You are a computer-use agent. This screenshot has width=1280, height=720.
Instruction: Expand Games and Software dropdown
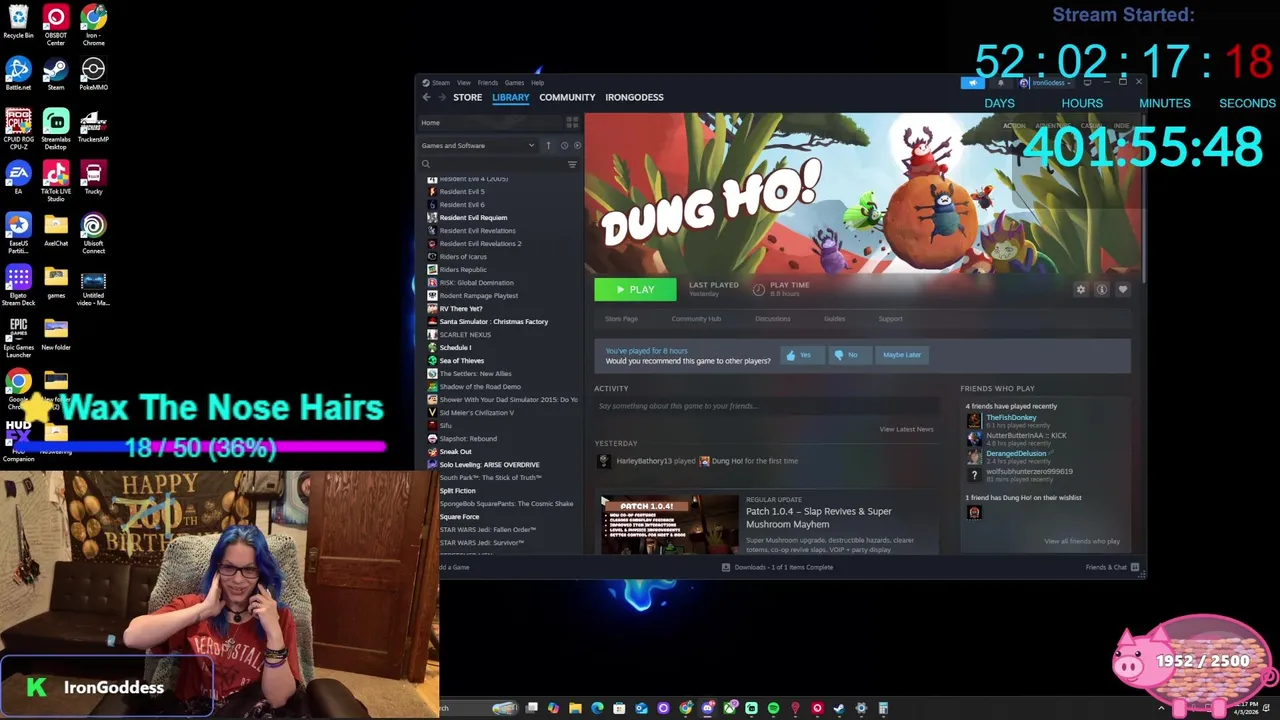478,145
